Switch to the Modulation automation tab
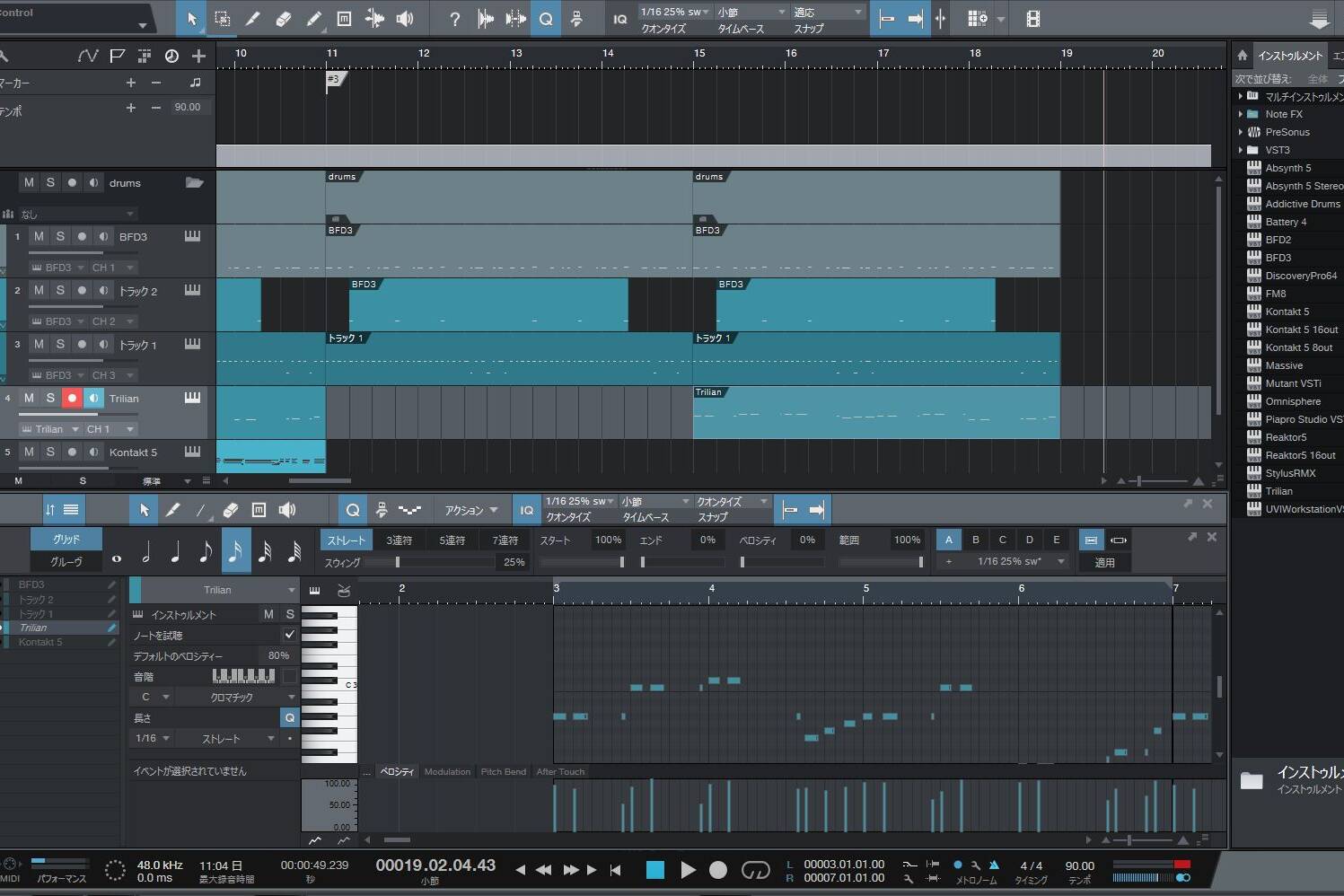1344x896 pixels. (447, 771)
